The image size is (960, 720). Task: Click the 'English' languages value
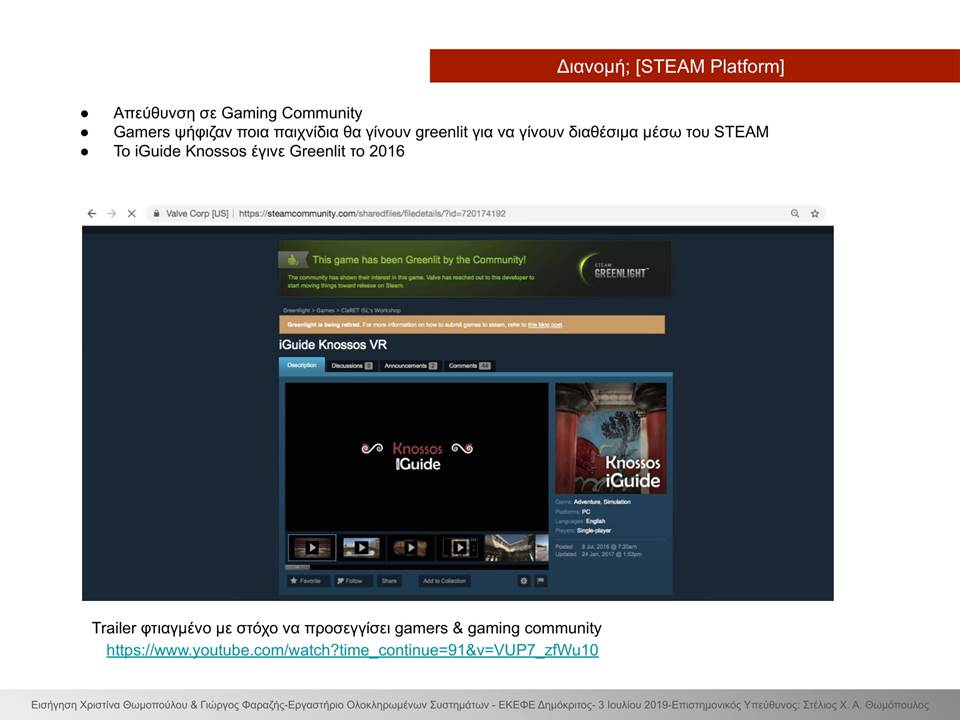coord(596,521)
